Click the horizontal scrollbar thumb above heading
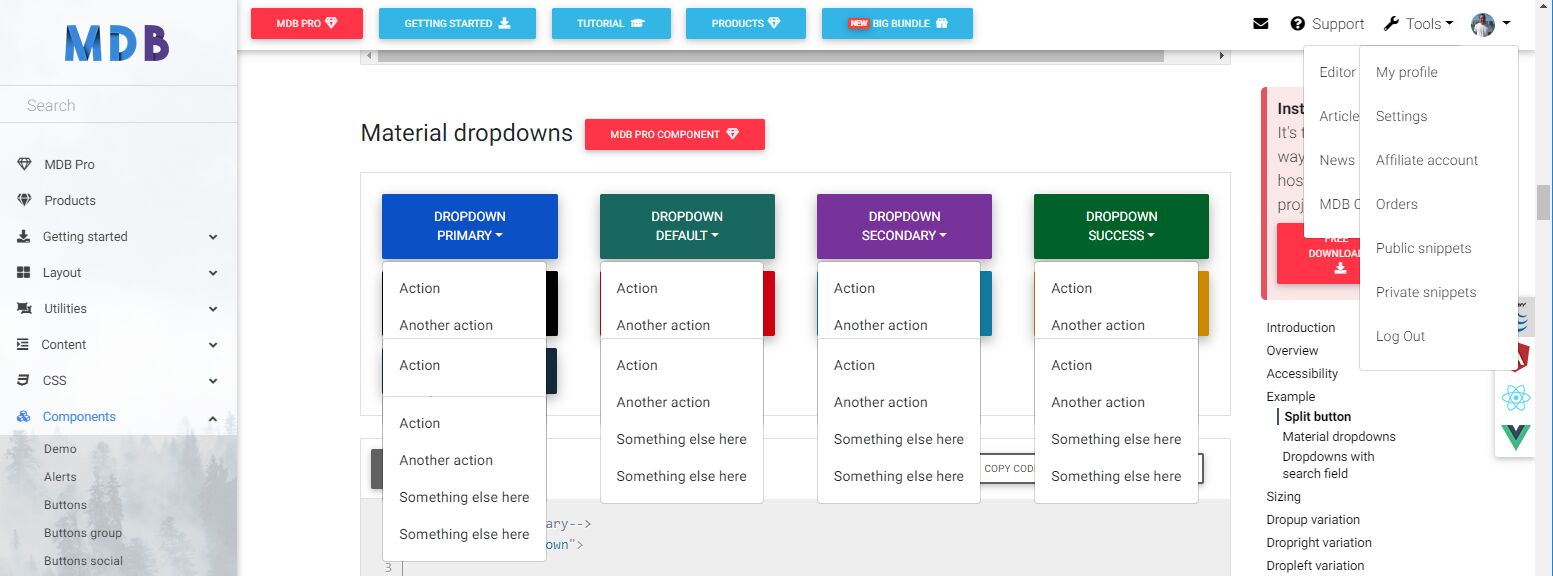This screenshot has width=1553, height=576. coord(771,56)
